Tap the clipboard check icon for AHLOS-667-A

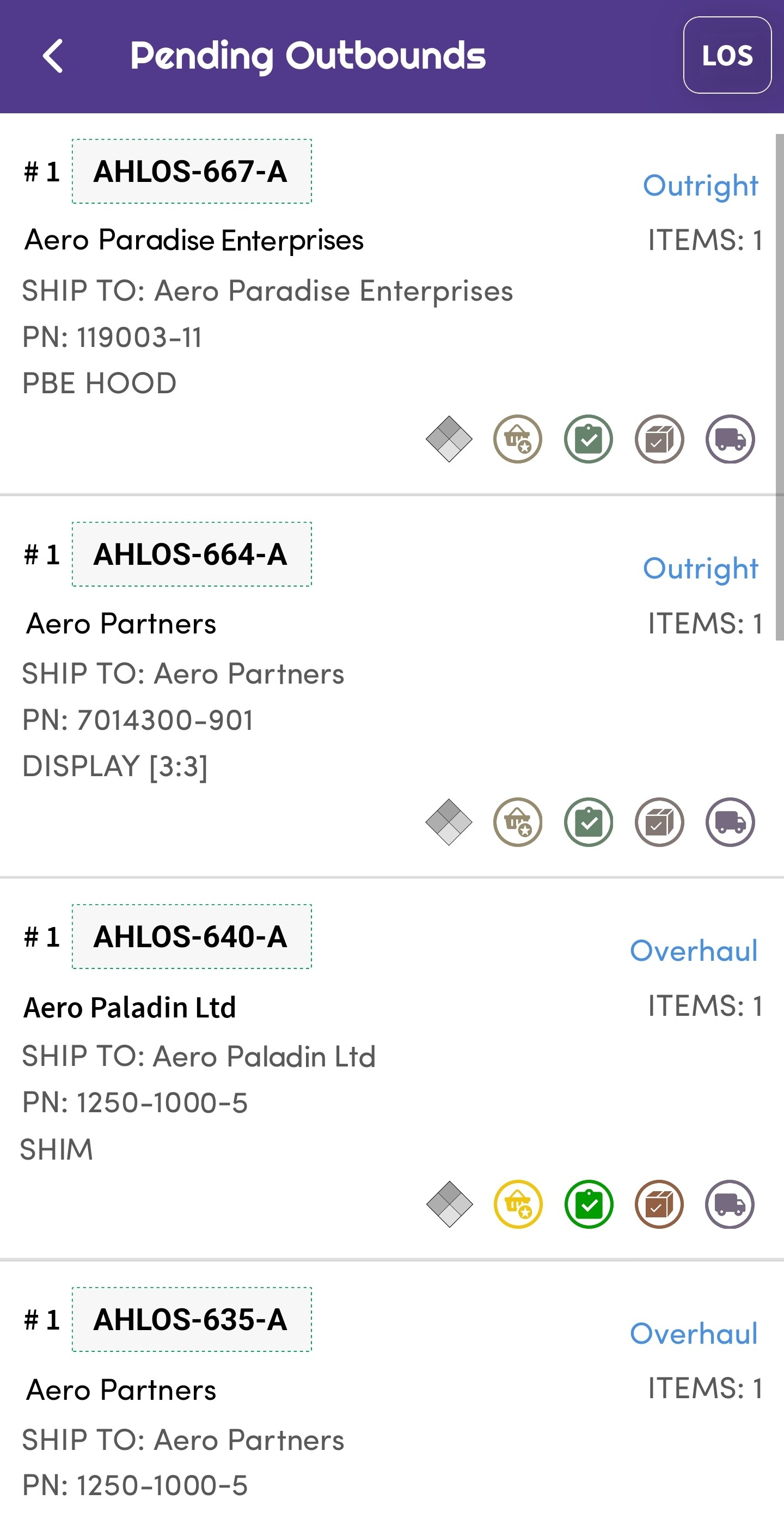pos(589,439)
